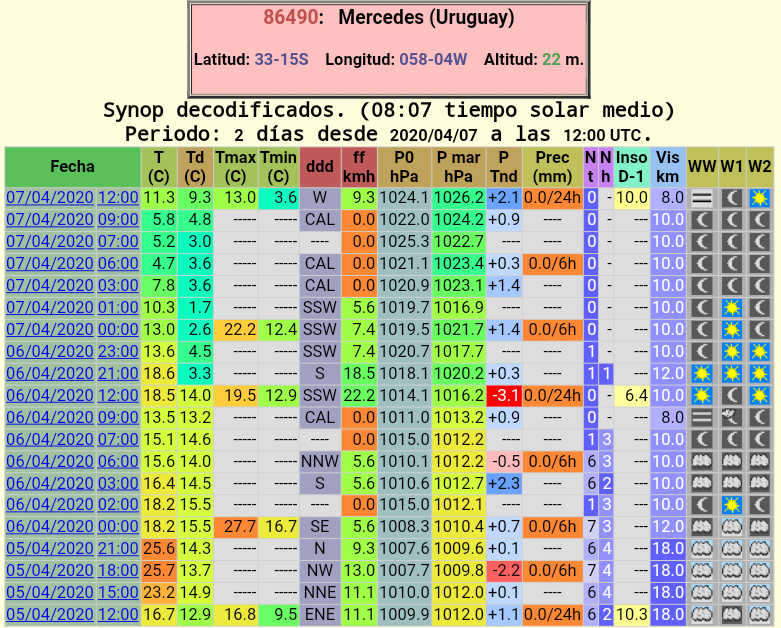This screenshot has width=781, height=628.
Task: Click the P mar hPa column header
Action: [x=458, y=167]
